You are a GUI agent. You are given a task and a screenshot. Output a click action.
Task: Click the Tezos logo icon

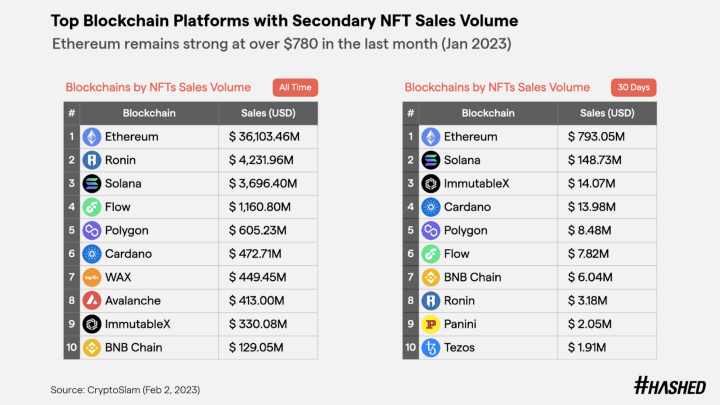(431, 347)
